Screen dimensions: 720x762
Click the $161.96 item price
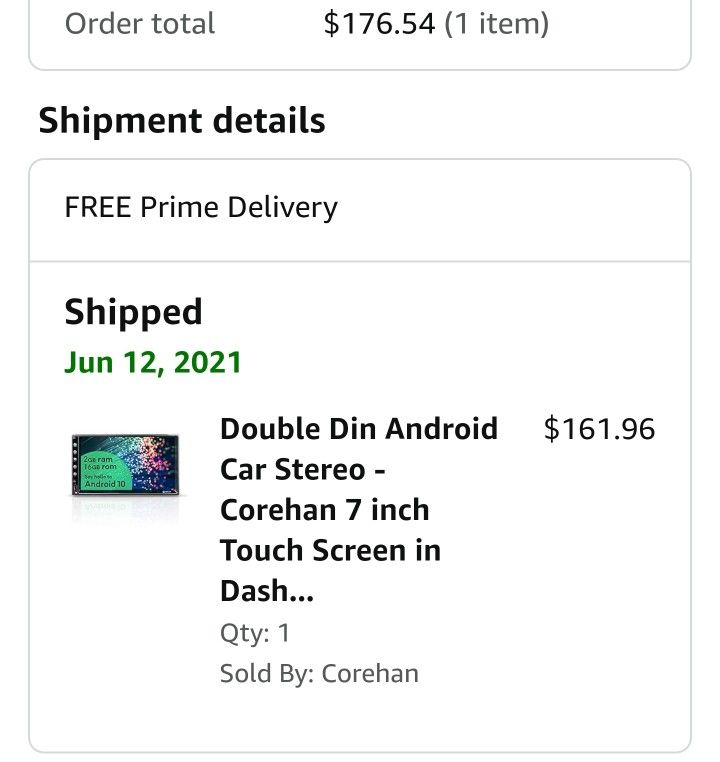(x=599, y=429)
